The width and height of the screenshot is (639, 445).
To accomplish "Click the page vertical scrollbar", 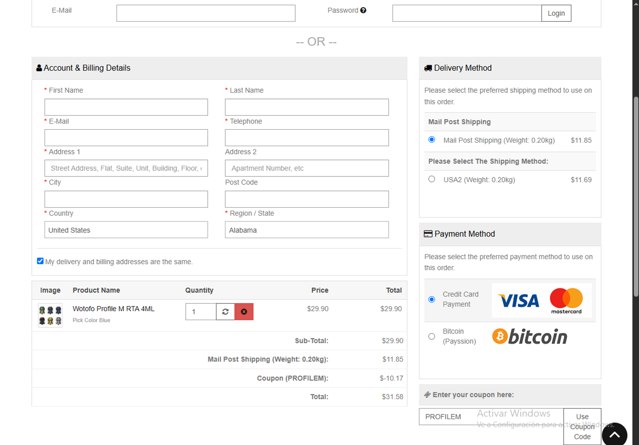I will tap(636, 196).
